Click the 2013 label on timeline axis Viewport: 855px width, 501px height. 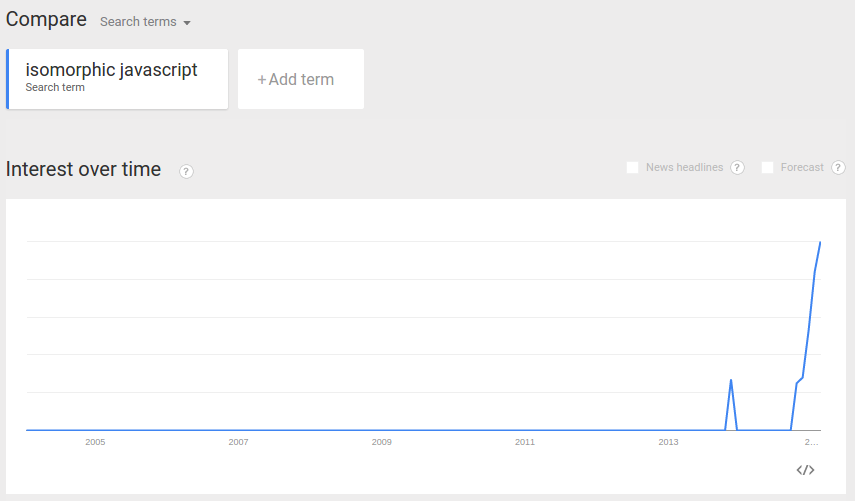point(668,442)
